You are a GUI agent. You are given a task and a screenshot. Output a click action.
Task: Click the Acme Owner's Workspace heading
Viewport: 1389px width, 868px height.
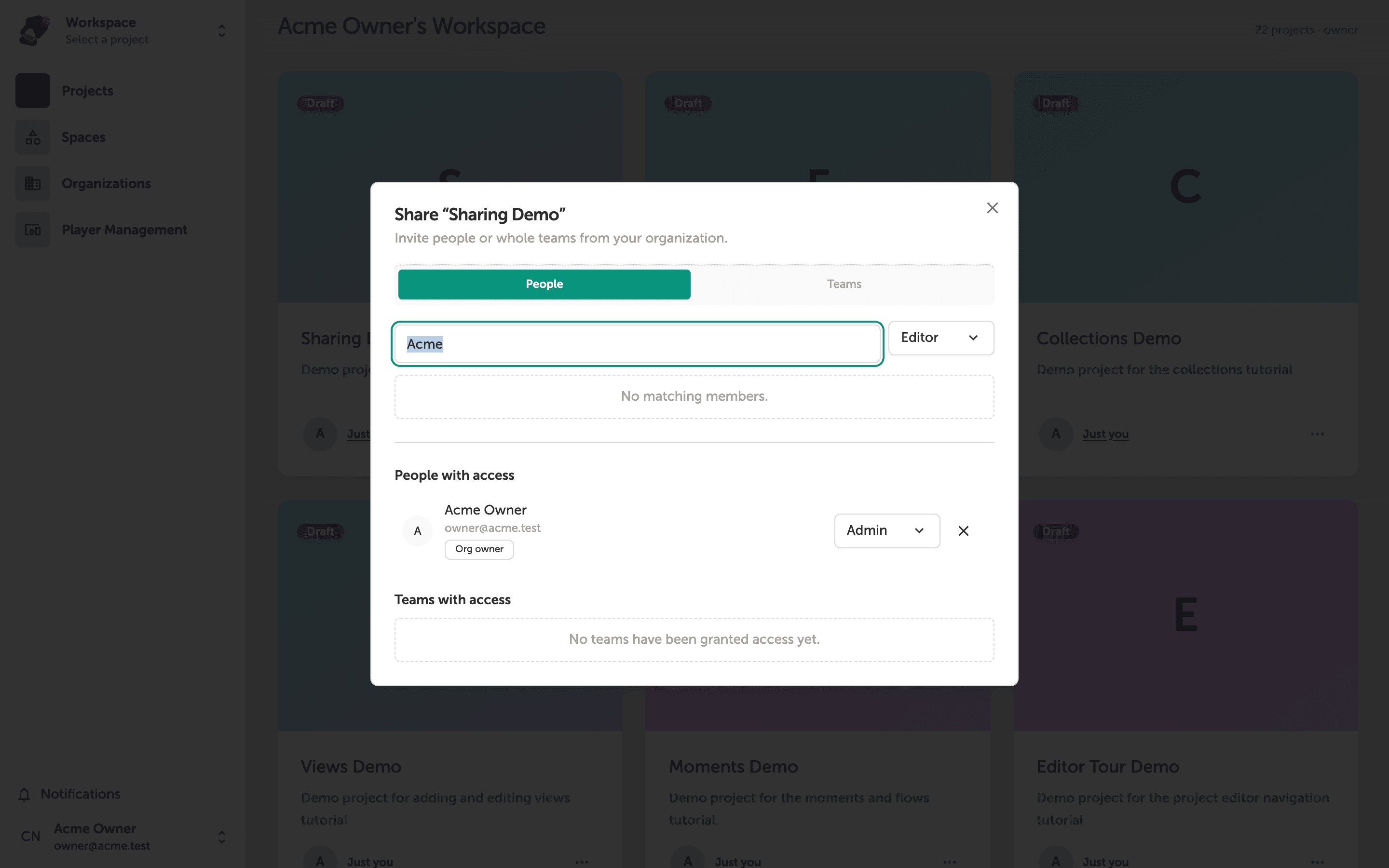pyautogui.click(x=411, y=27)
